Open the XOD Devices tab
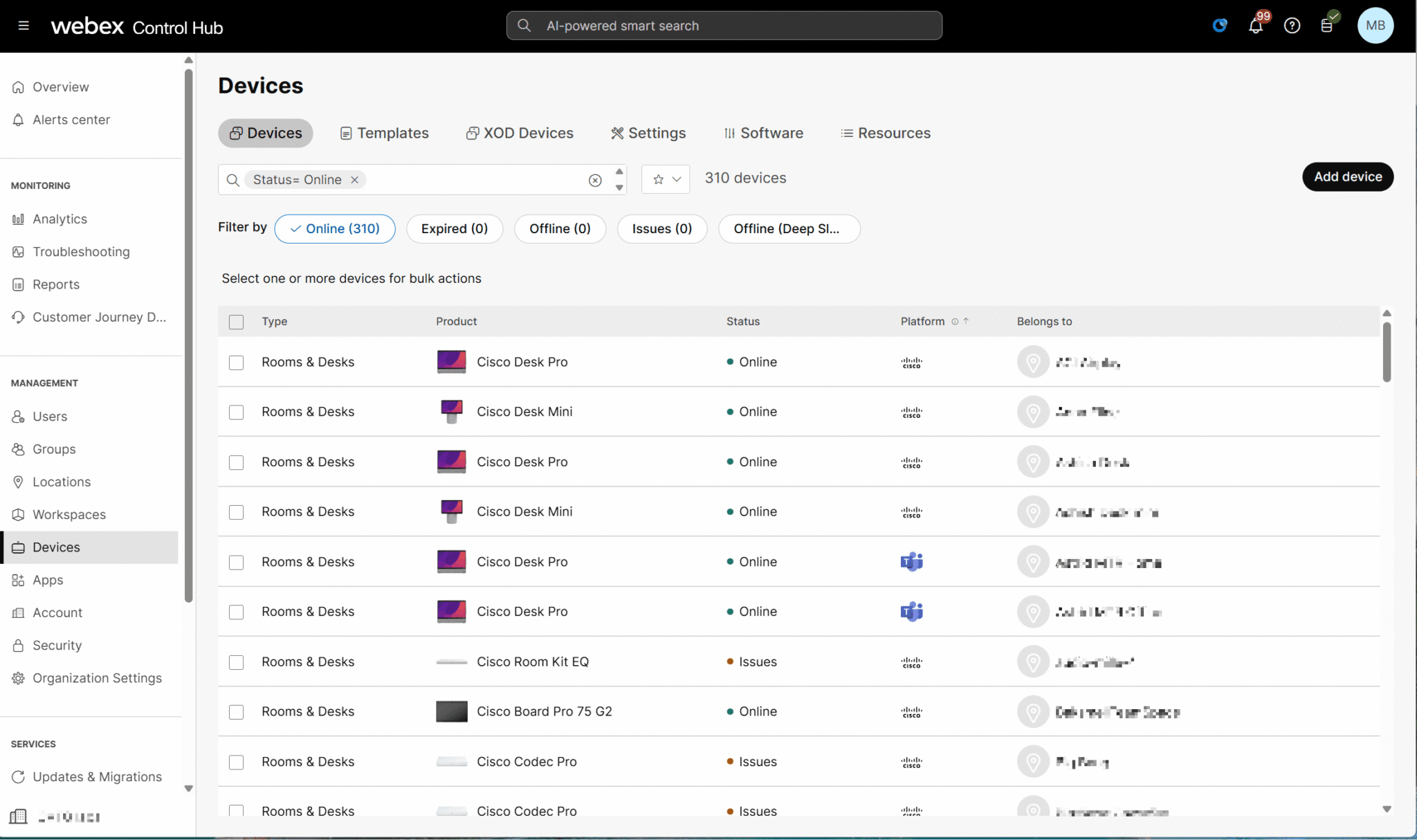Screen dimensions: 1417x840 point(519,133)
